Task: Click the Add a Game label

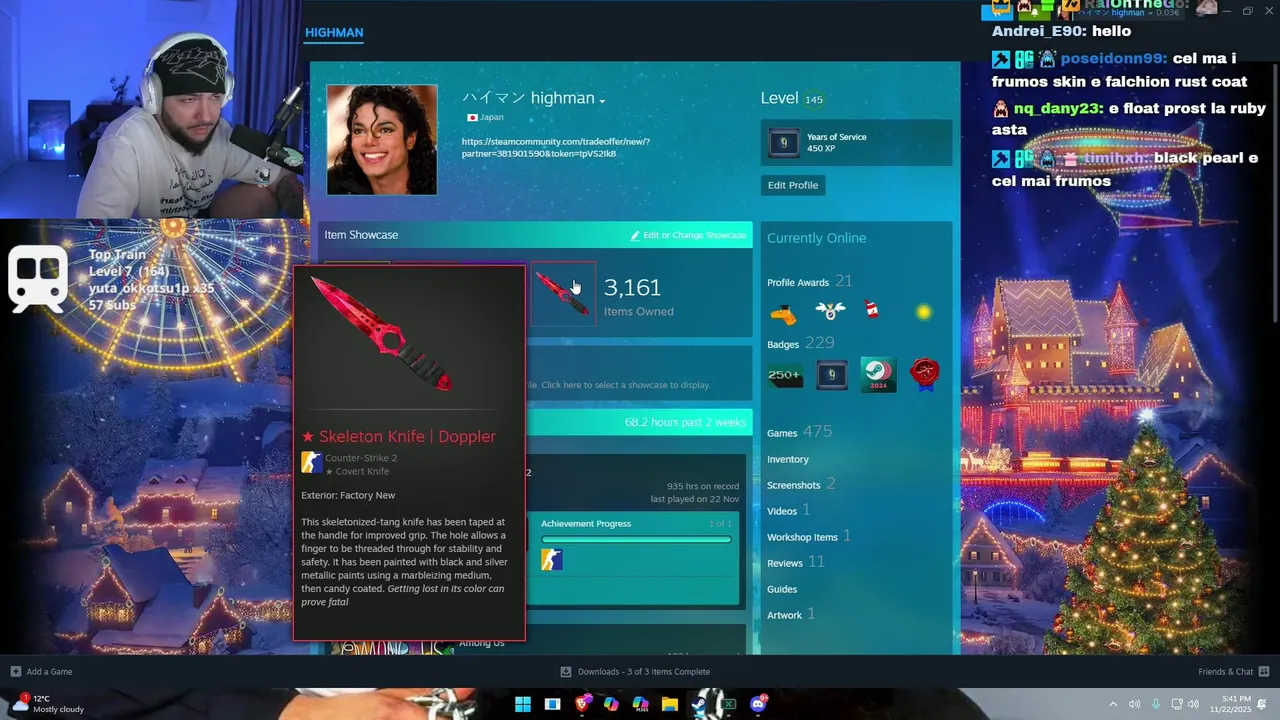Action: (49, 671)
